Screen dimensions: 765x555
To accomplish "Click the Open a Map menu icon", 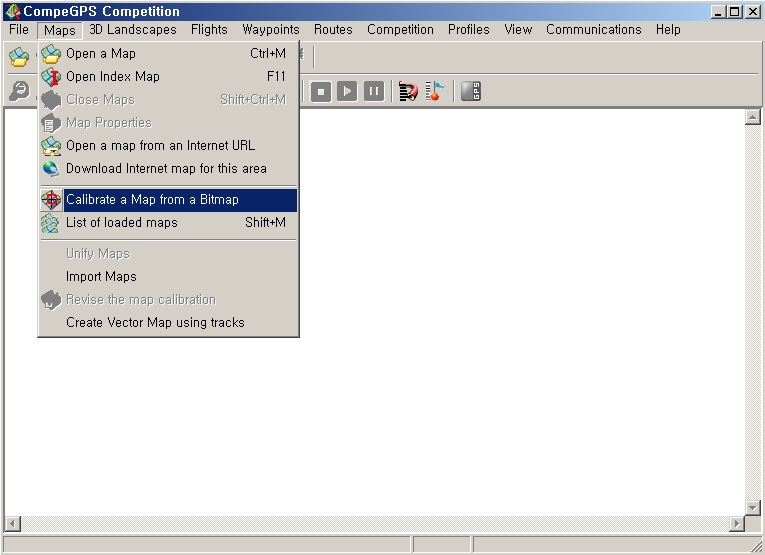I will click(x=51, y=54).
